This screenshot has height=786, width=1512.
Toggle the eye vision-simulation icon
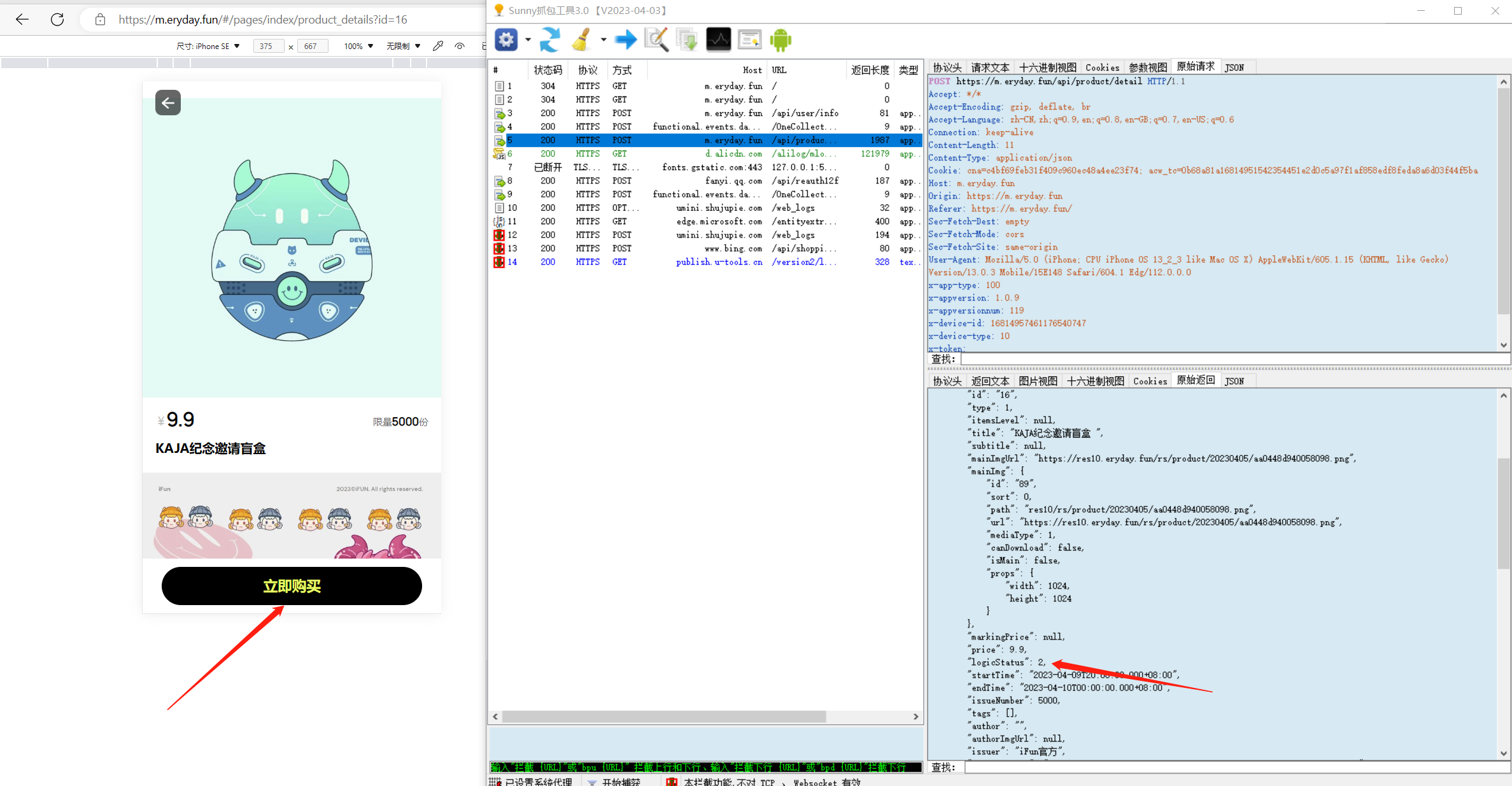click(460, 46)
